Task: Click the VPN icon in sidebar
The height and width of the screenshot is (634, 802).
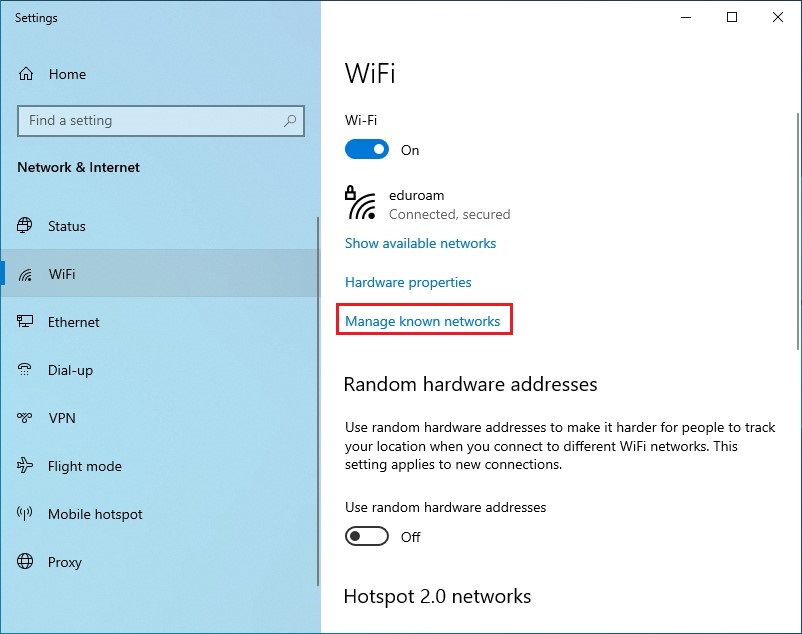Action: [x=25, y=418]
